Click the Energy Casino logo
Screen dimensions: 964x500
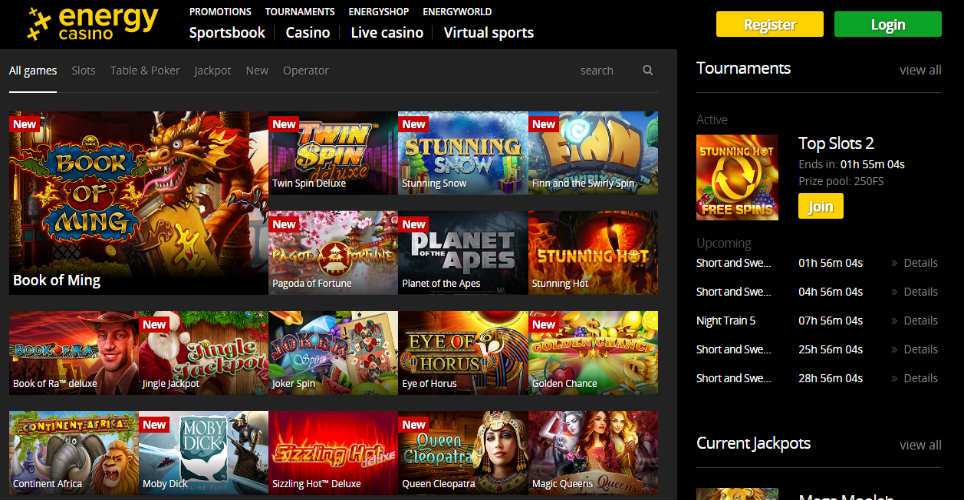tap(93, 24)
